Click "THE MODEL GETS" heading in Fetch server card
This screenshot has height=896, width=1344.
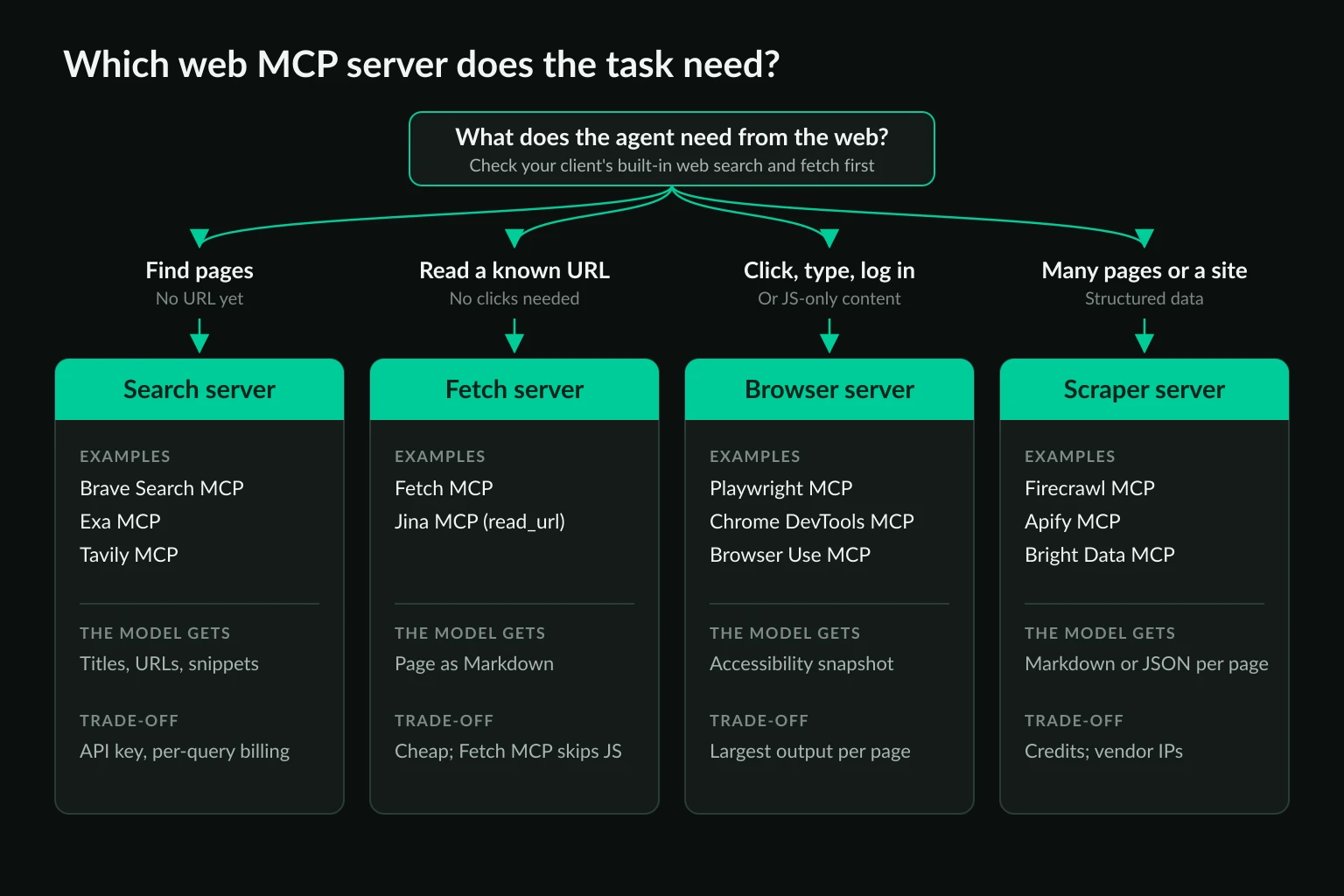(x=470, y=633)
